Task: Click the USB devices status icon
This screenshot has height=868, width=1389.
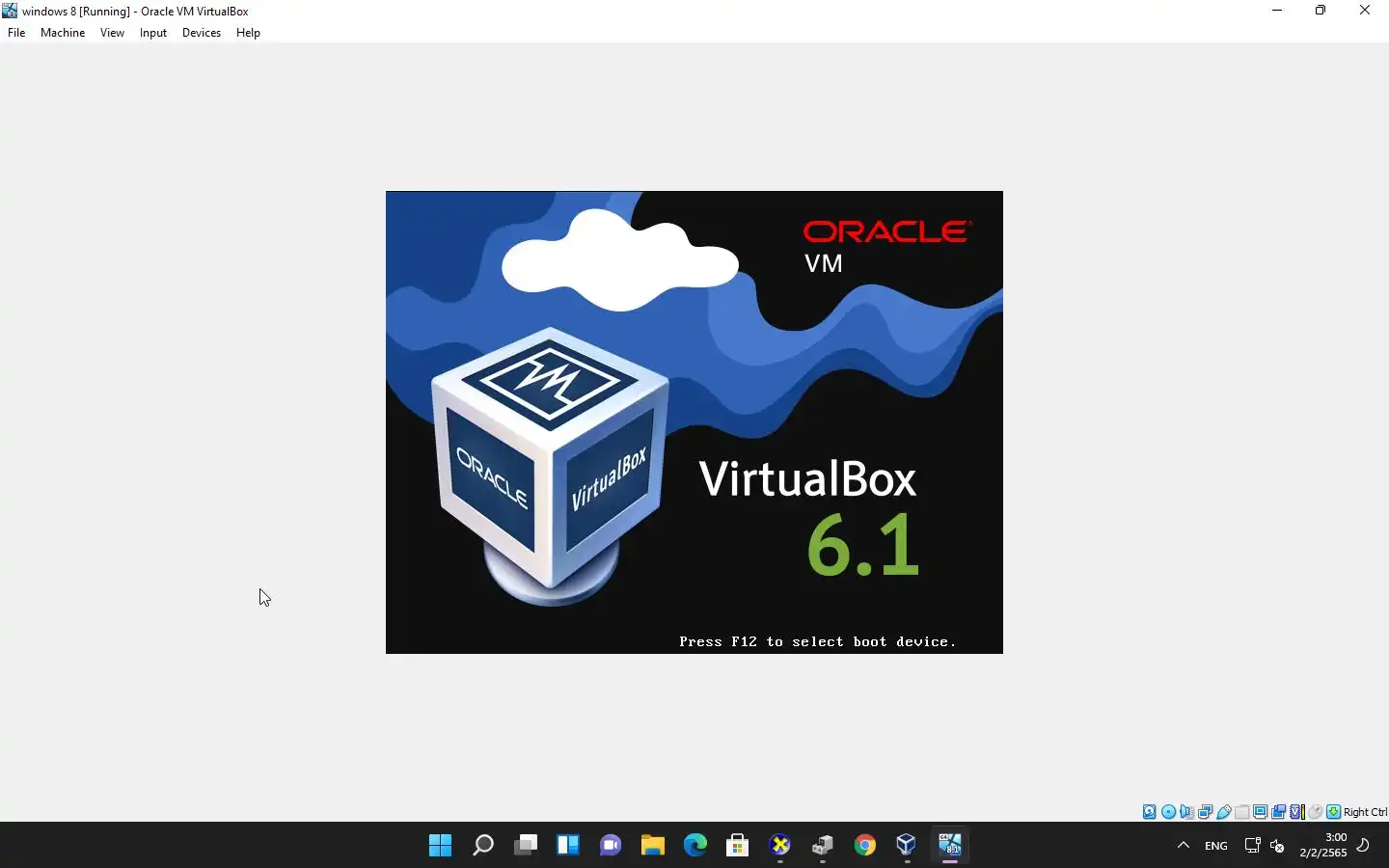Action: (x=1224, y=812)
